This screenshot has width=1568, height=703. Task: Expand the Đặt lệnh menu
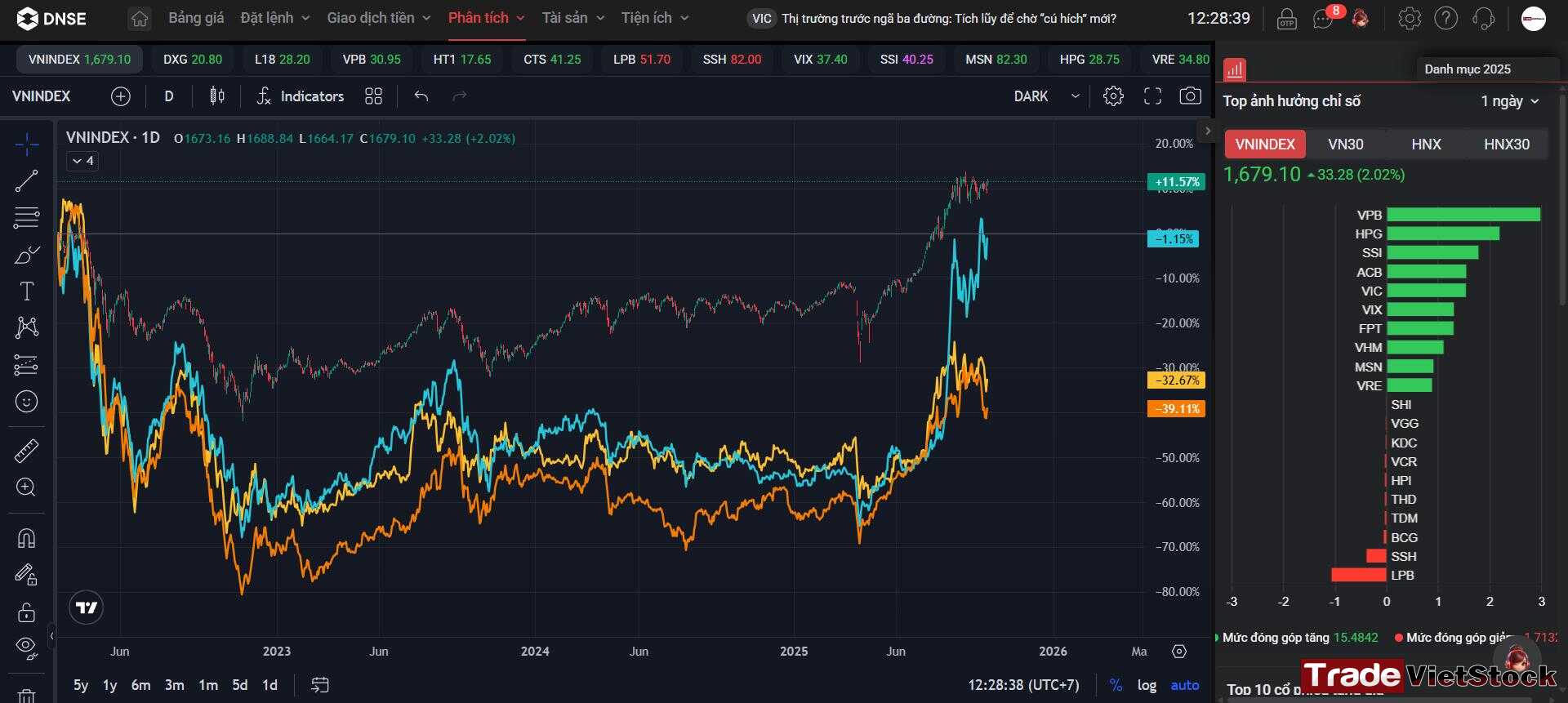(x=275, y=18)
